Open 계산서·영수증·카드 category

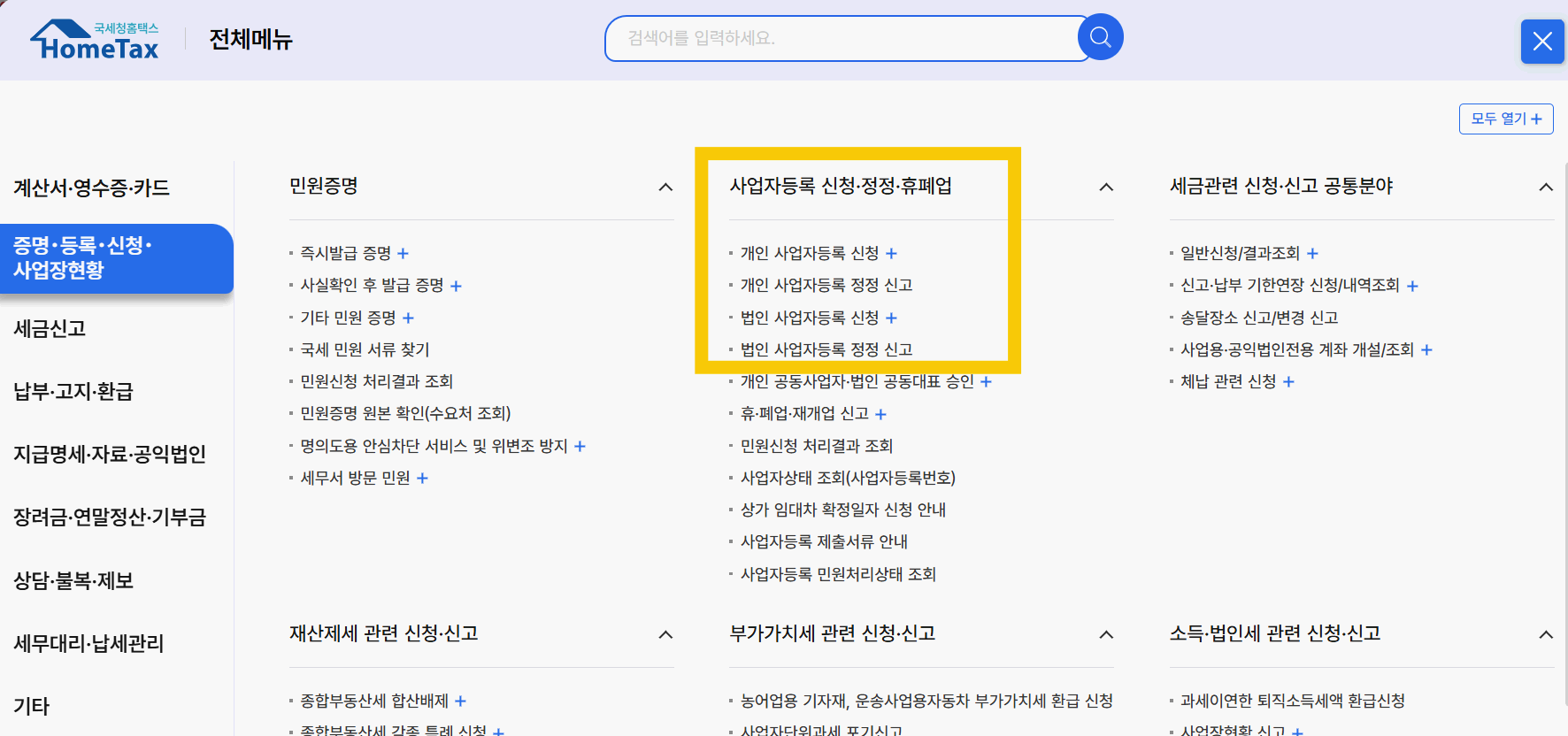[x=91, y=188]
